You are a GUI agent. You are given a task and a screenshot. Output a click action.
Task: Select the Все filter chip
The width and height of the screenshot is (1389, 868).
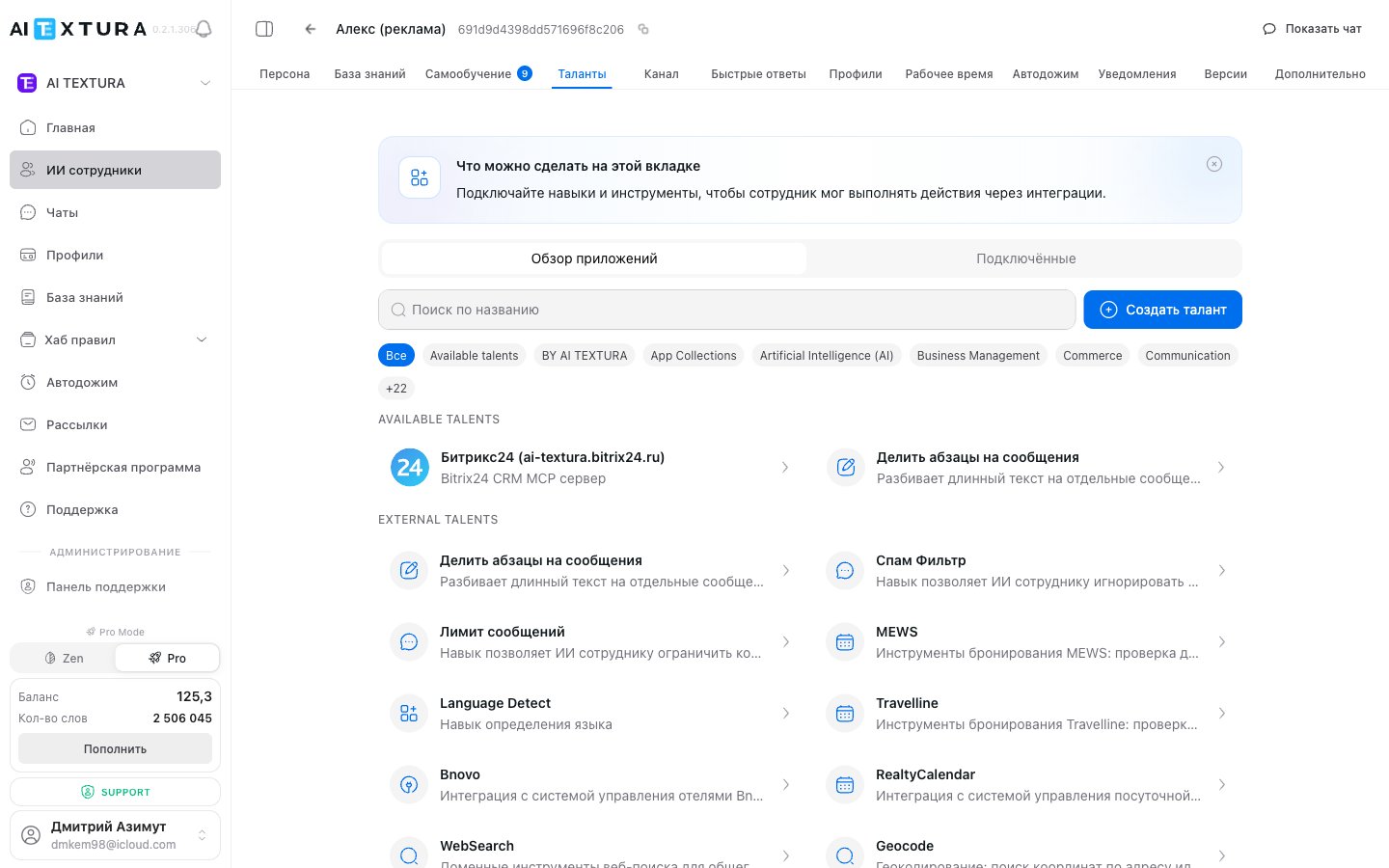[396, 356]
